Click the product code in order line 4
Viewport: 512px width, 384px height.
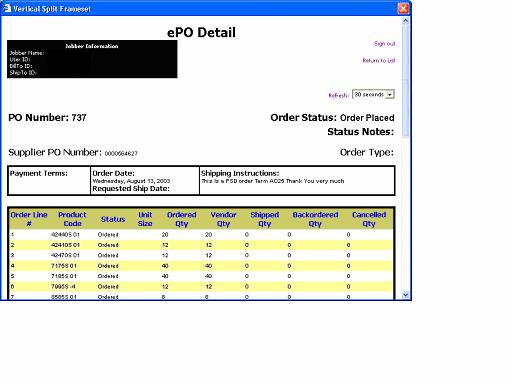coord(64,266)
